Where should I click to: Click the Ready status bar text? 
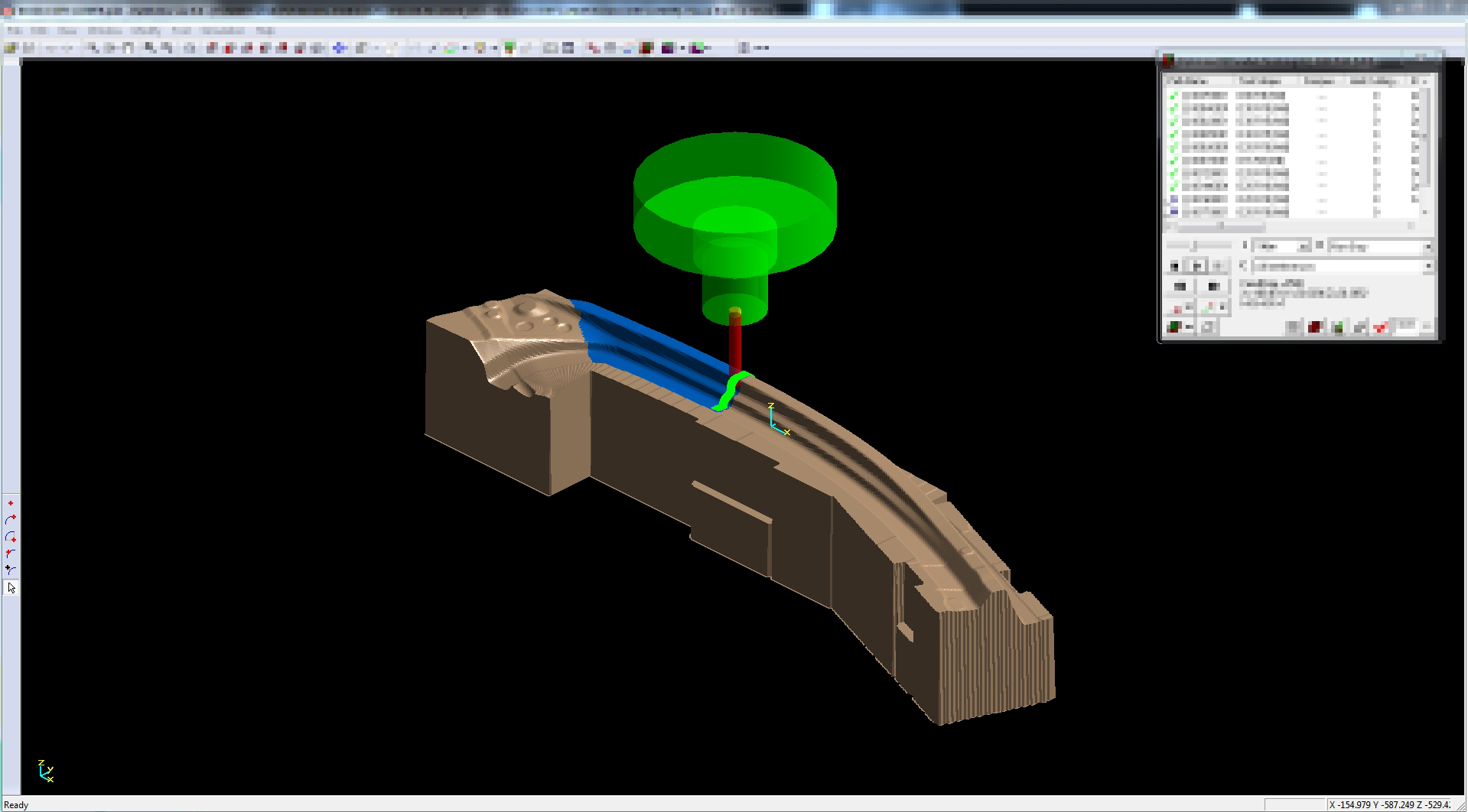[16, 805]
